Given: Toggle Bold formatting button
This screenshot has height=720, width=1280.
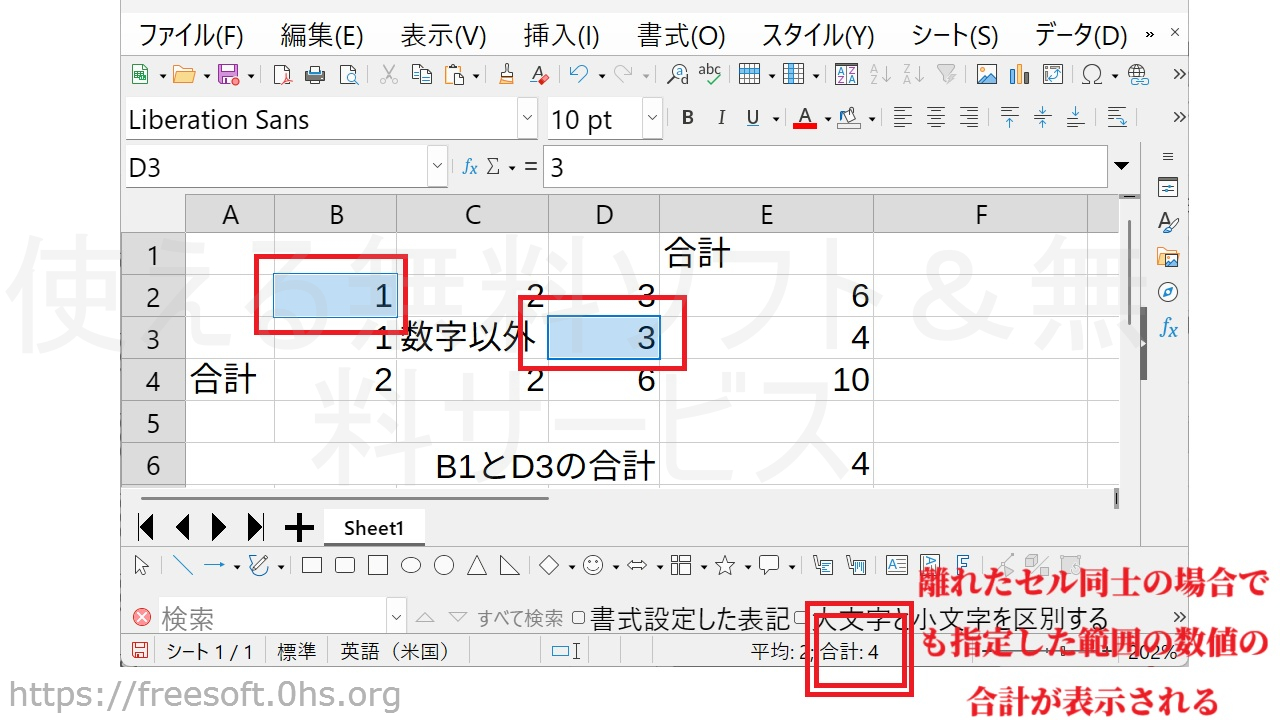Looking at the screenshot, I should (x=687, y=119).
